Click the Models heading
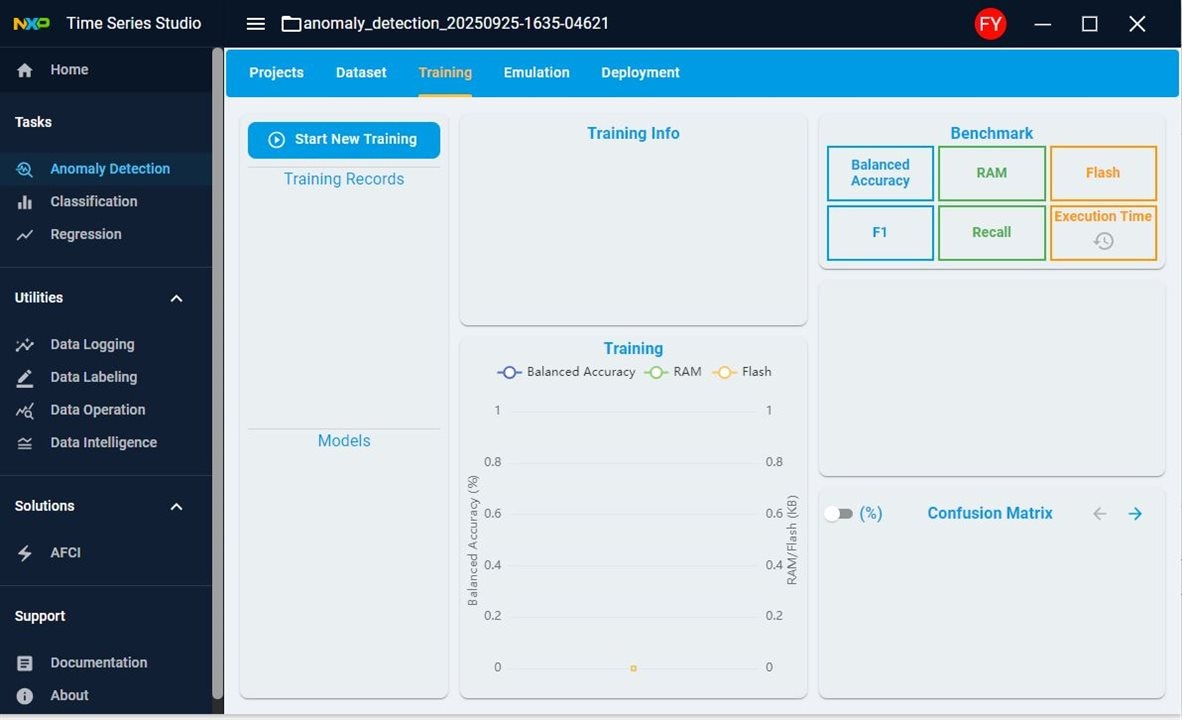 click(x=344, y=441)
